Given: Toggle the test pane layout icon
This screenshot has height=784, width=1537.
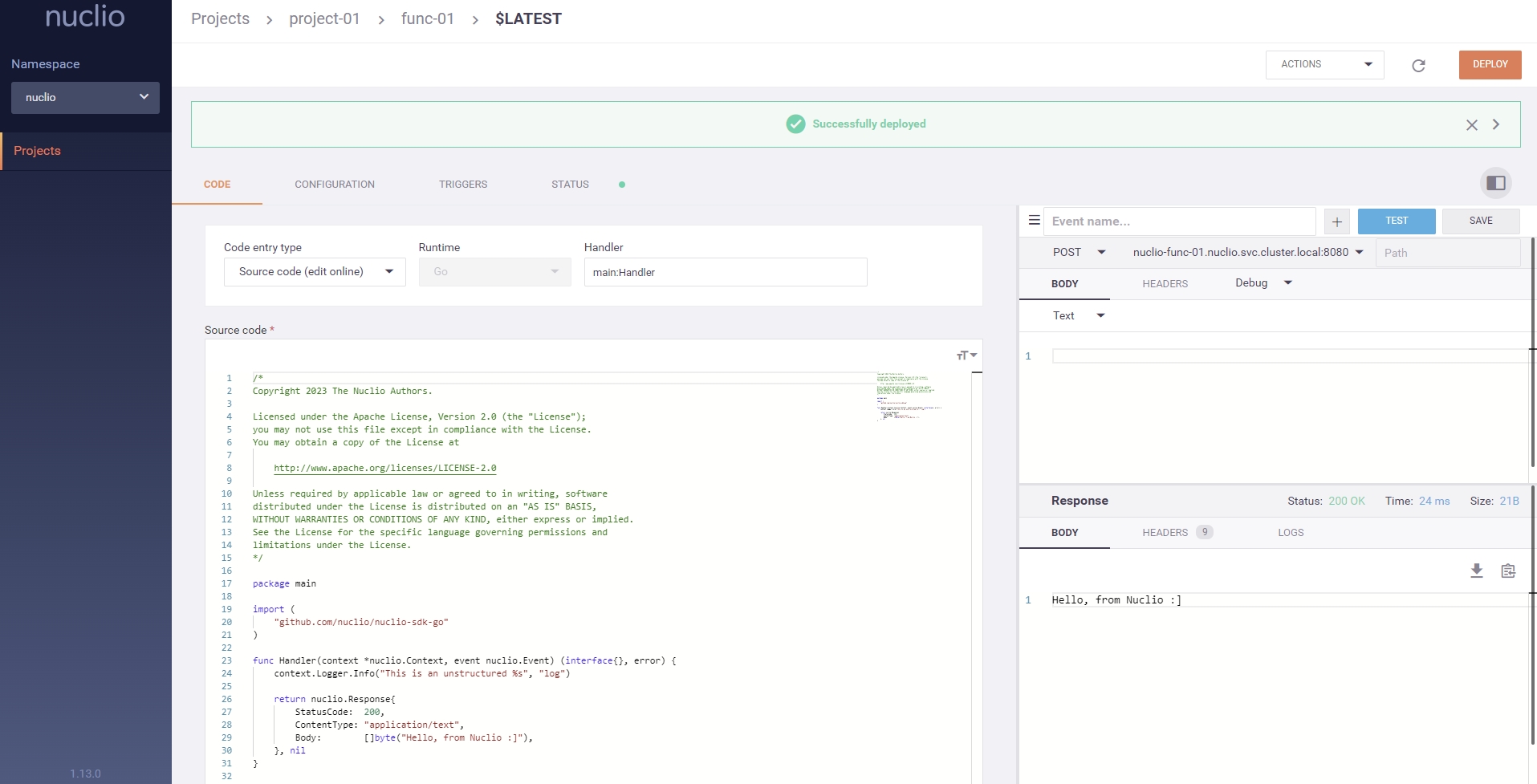Looking at the screenshot, I should point(1495,183).
